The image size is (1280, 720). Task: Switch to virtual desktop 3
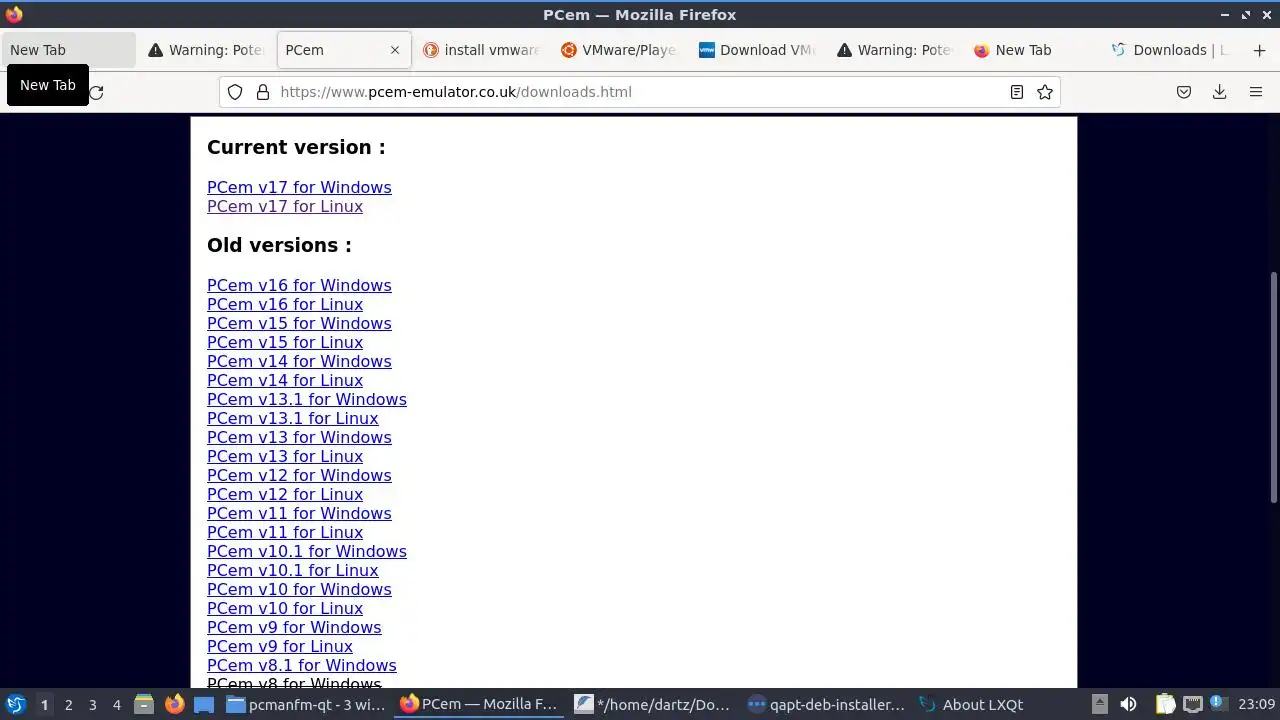pyautogui.click(x=92, y=704)
